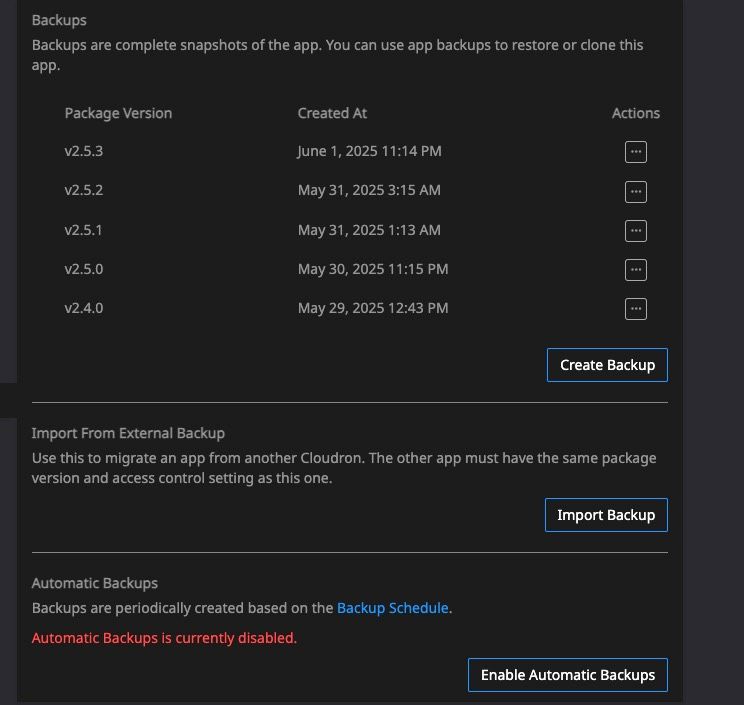Click the Create Backup button
This screenshot has width=744, height=705.
(x=607, y=365)
